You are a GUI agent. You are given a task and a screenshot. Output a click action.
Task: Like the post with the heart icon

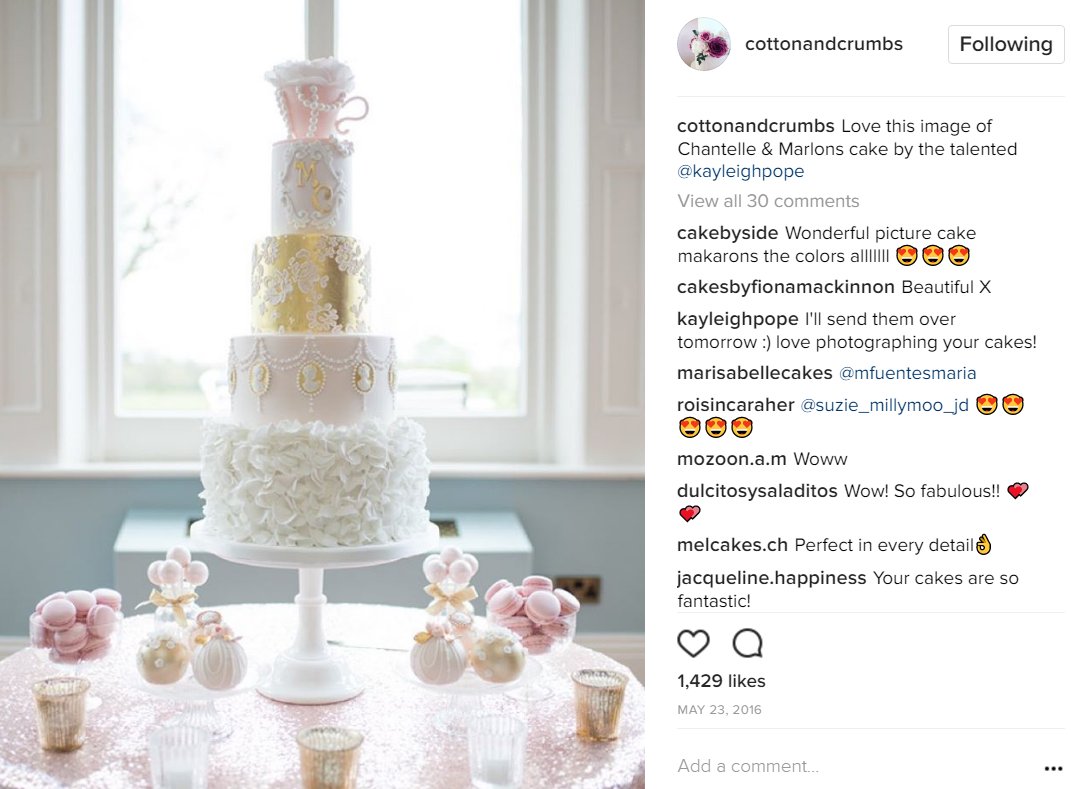click(693, 643)
